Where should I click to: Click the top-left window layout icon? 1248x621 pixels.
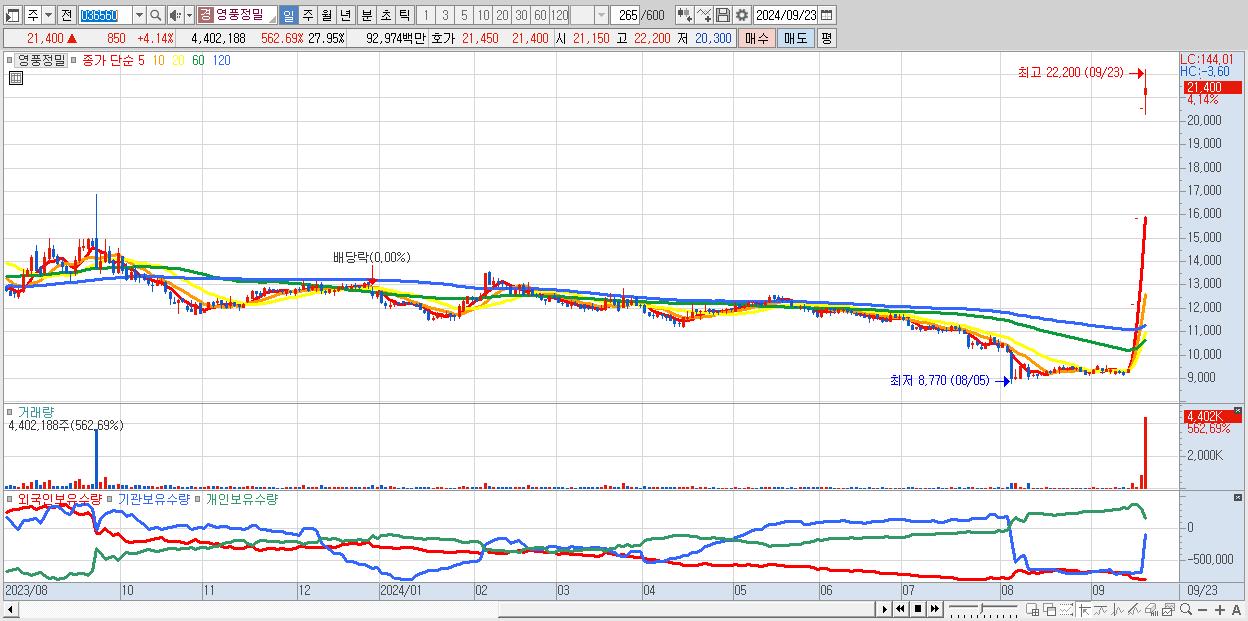coord(13,15)
